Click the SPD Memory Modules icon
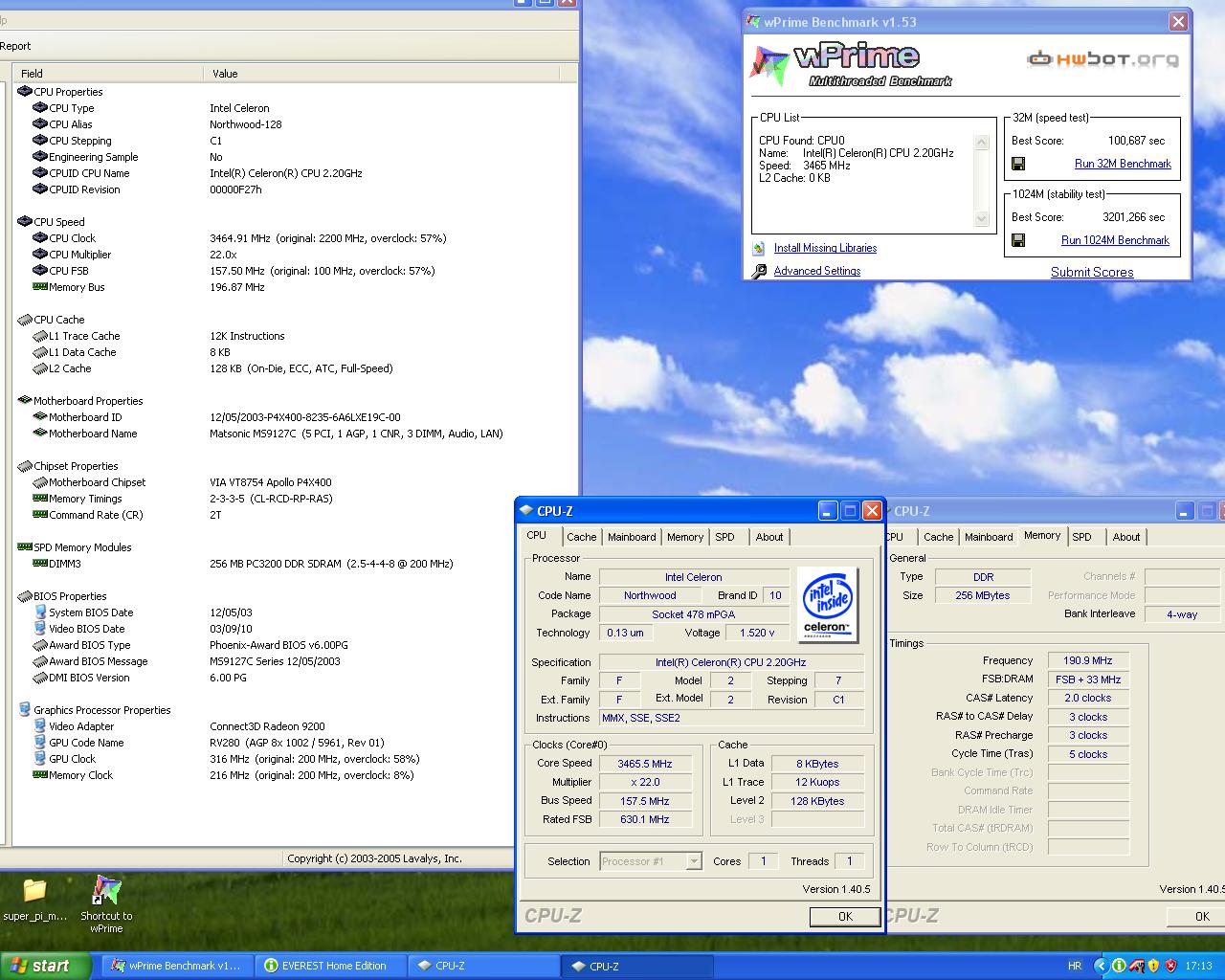This screenshot has width=1225, height=980. coord(24,547)
